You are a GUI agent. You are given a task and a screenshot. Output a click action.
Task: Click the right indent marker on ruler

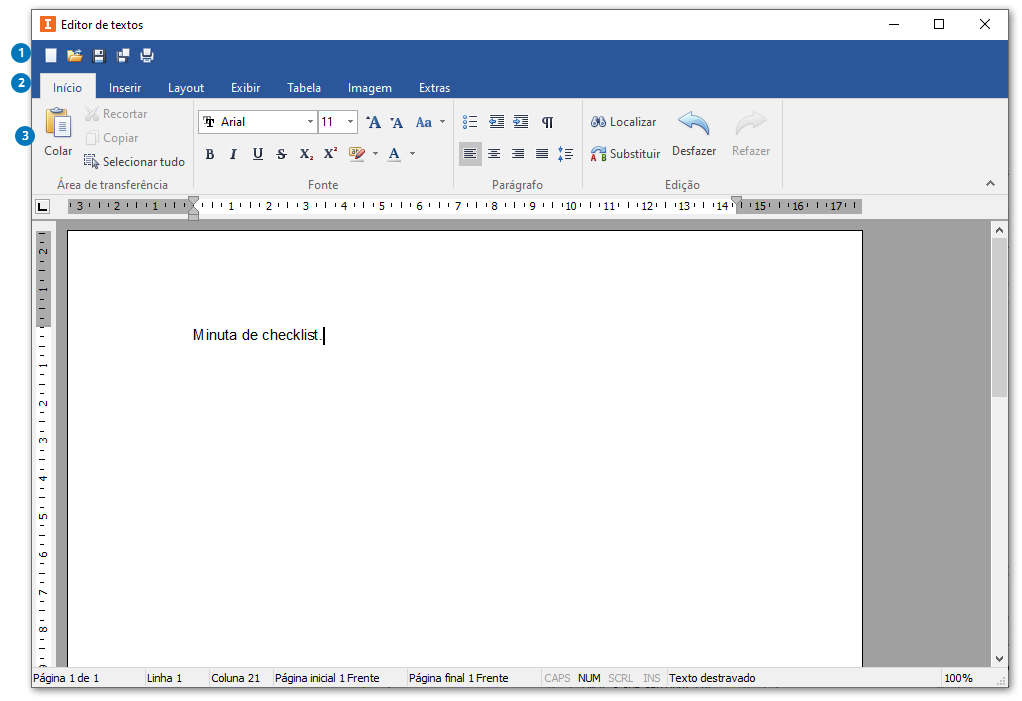coord(737,201)
